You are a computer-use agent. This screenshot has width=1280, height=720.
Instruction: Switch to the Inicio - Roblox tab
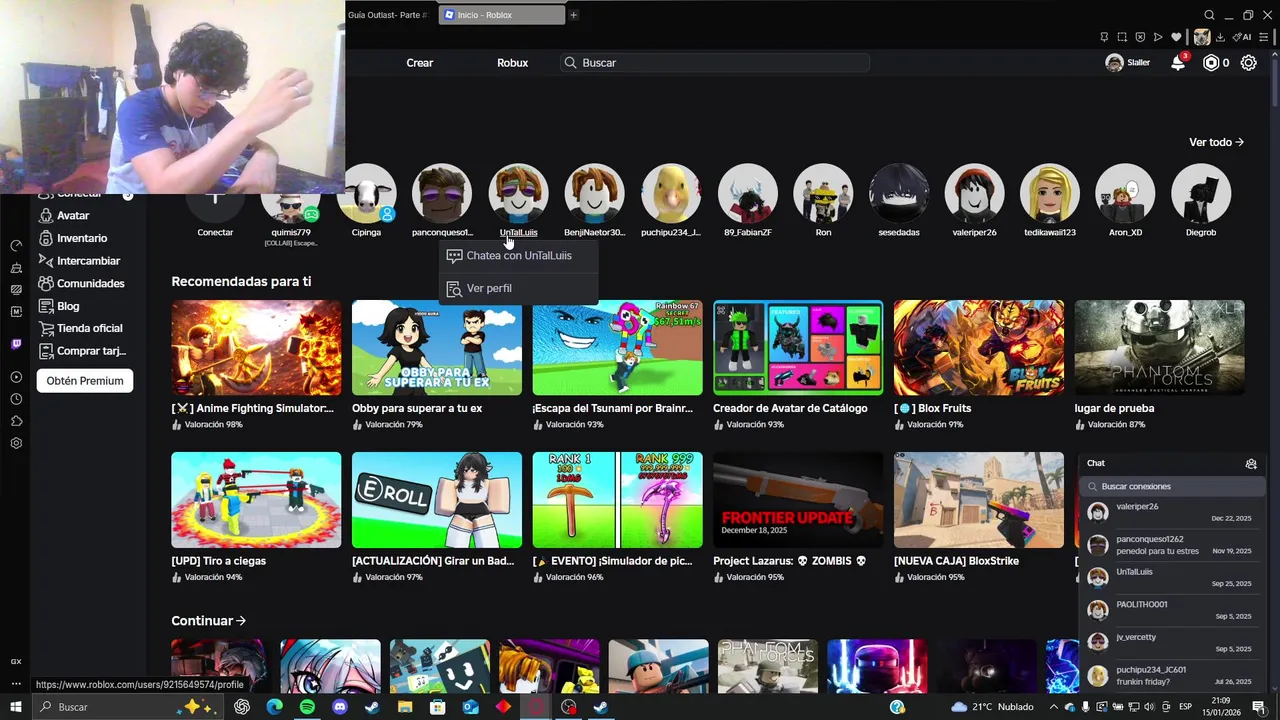501,15
